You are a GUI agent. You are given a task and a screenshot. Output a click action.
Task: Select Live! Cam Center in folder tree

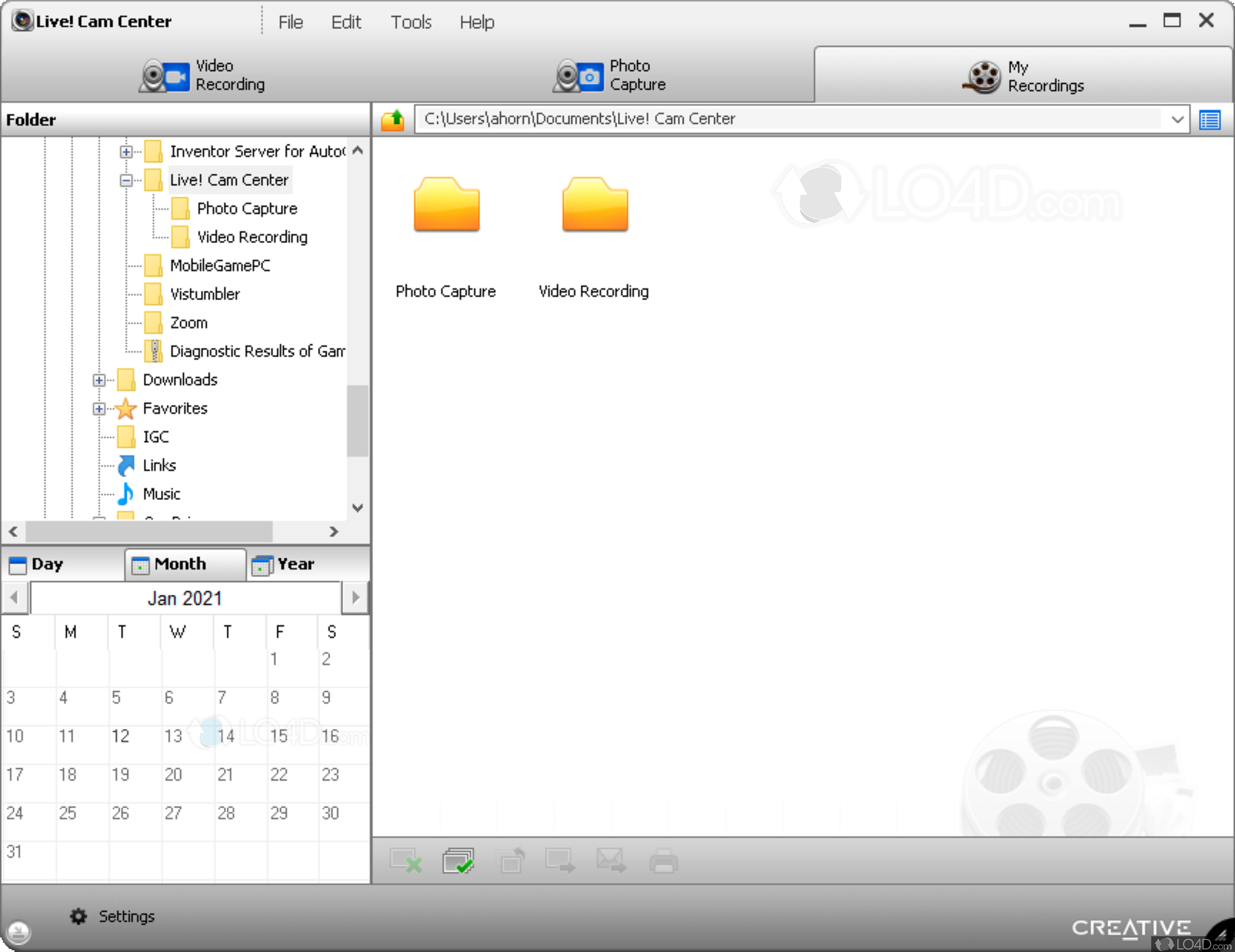(x=230, y=180)
